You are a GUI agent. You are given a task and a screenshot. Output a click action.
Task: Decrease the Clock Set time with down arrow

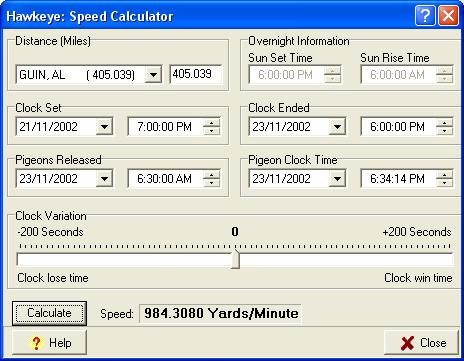(211, 131)
